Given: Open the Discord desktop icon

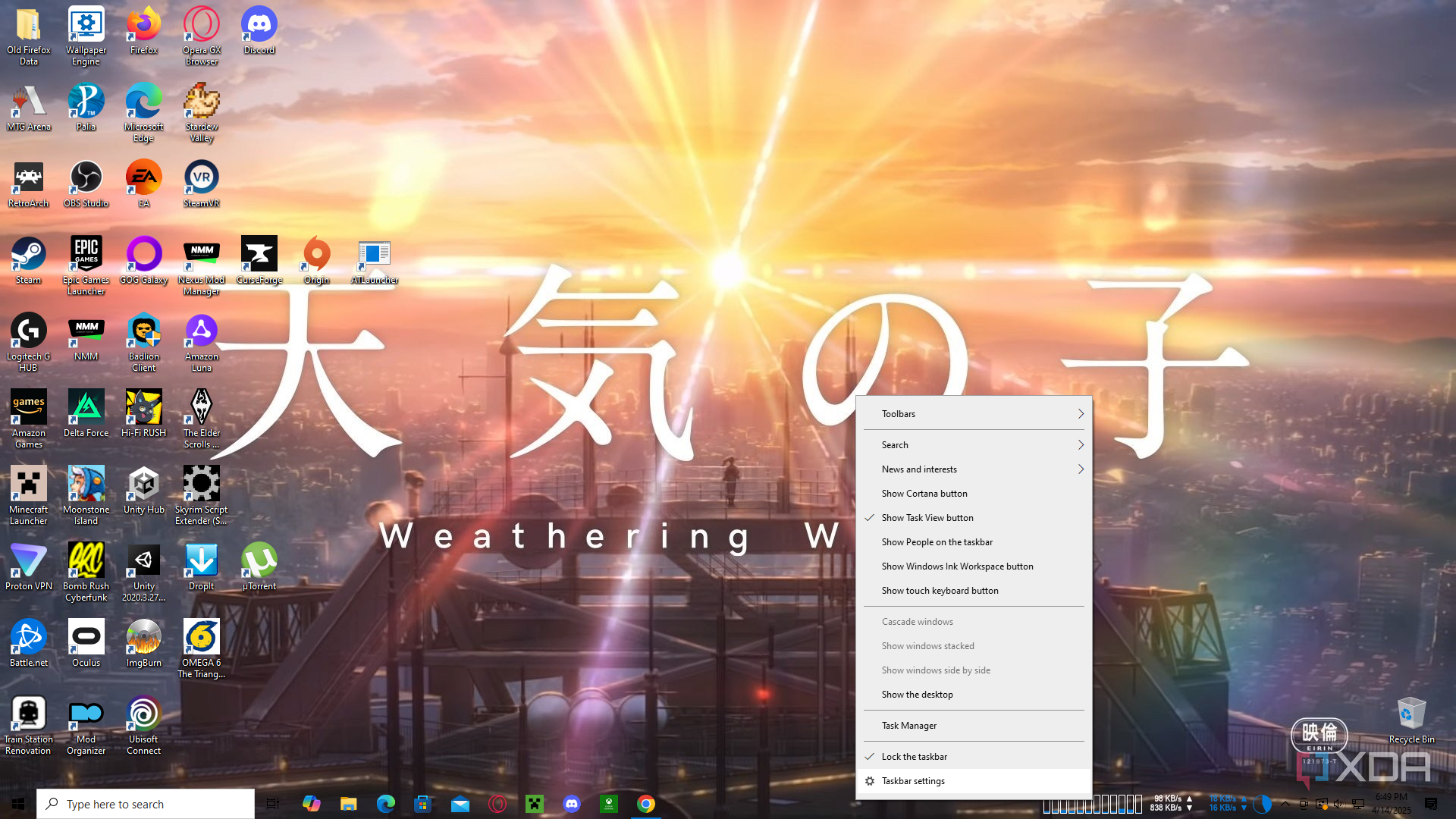Looking at the screenshot, I should tap(259, 30).
